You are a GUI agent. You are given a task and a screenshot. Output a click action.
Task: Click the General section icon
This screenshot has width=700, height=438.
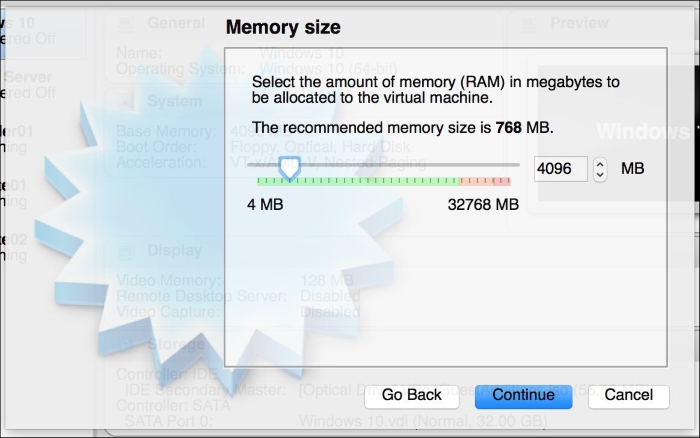point(125,24)
